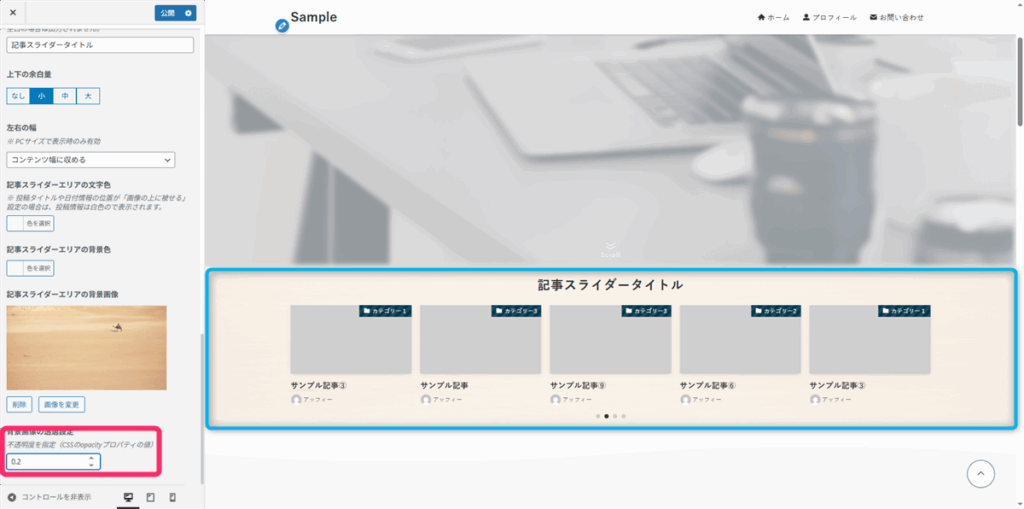The width and height of the screenshot is (1024, 509).
Task: Click the thumbnail above unnumbered サンプル記事
Action: [480, 339]
